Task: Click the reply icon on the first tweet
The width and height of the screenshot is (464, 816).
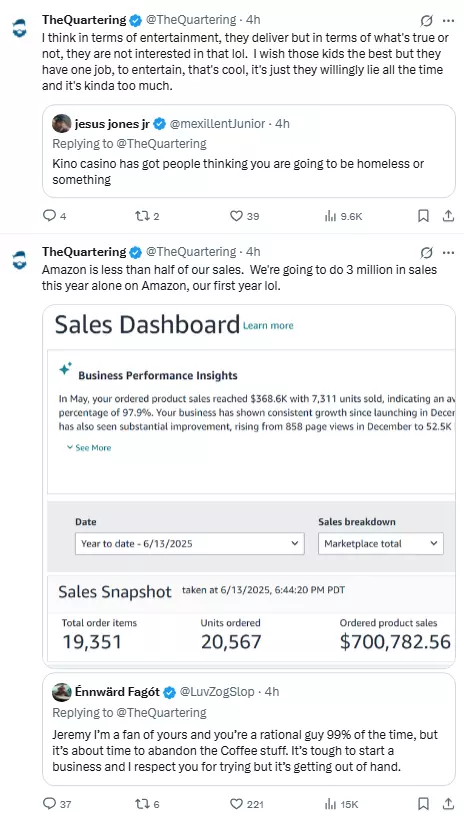Action: 49,216
